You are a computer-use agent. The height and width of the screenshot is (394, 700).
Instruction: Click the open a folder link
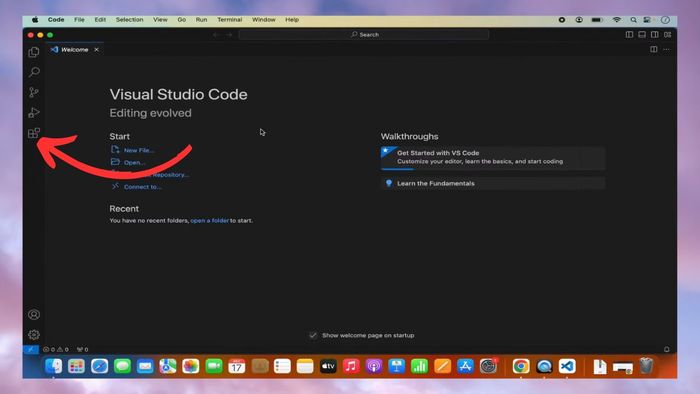tap(209, 220)
